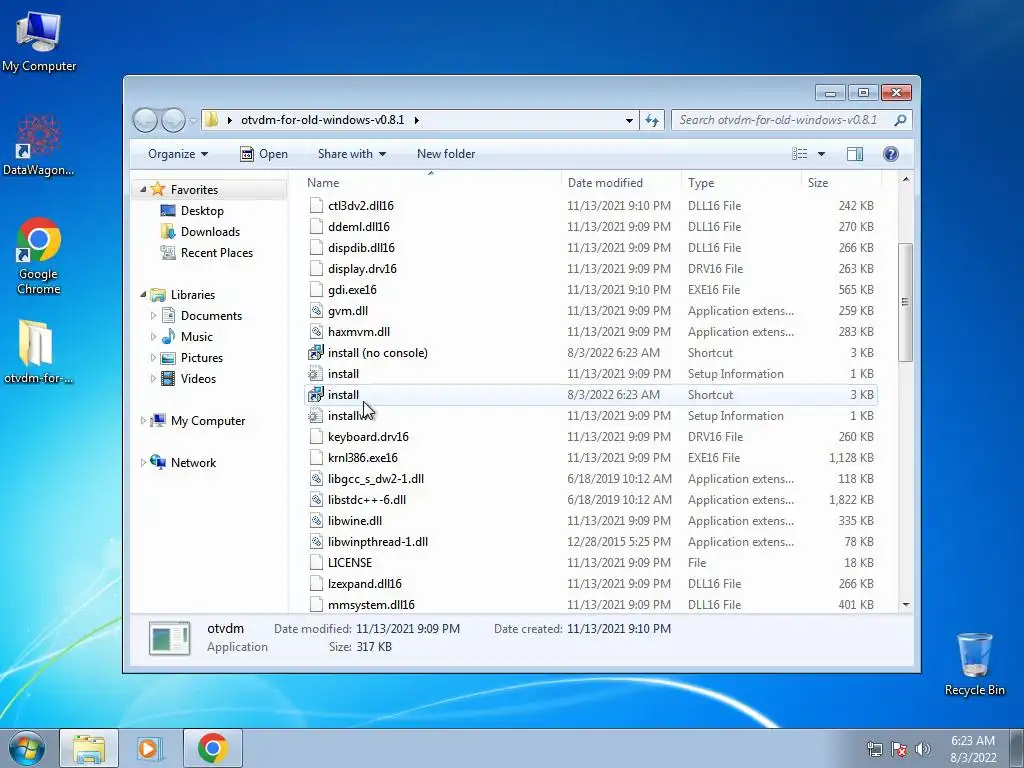Click the otvdm thumbnail in details pane
1024x768 pixels.
[169, 638]
